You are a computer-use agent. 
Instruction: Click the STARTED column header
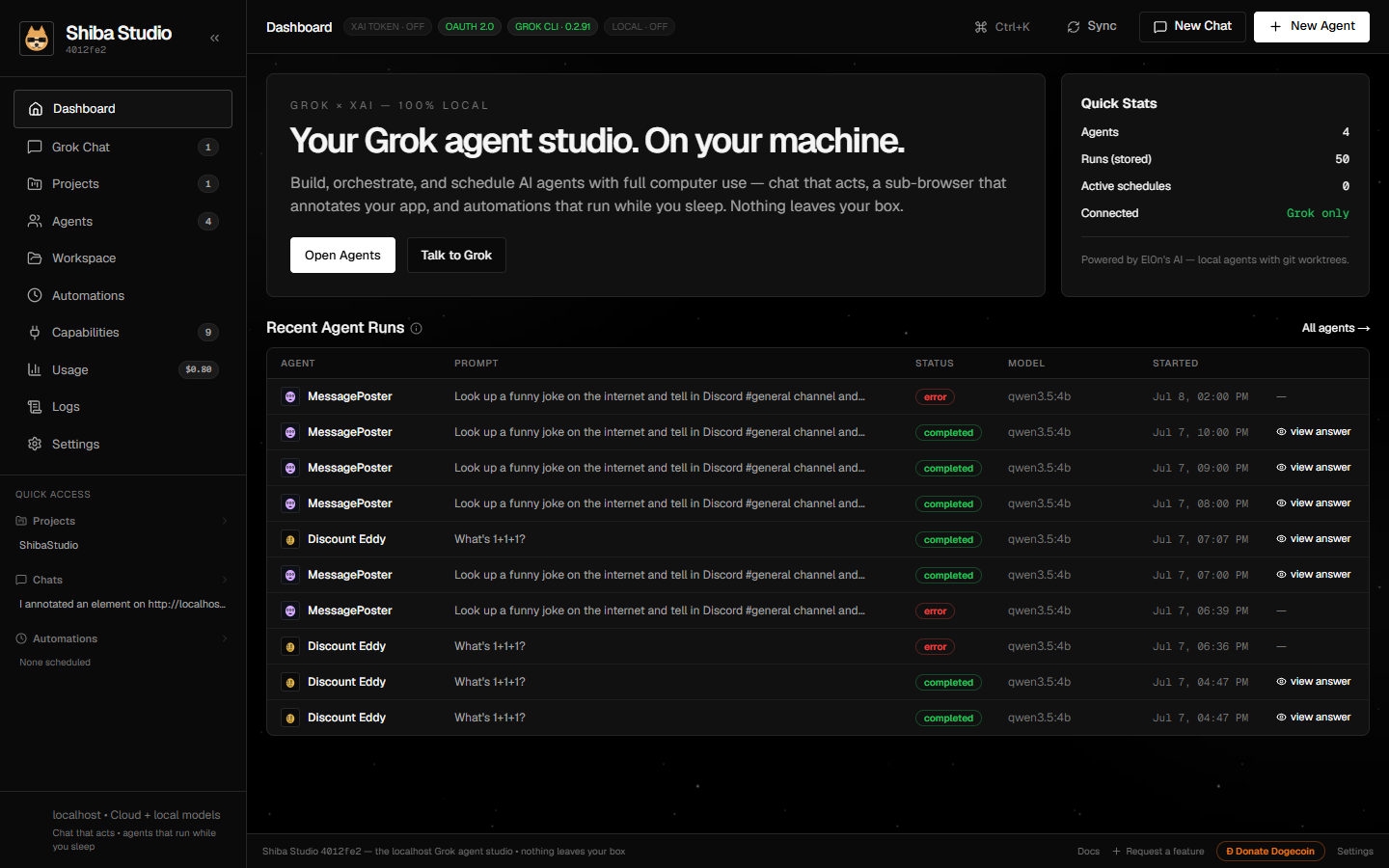1176,364
